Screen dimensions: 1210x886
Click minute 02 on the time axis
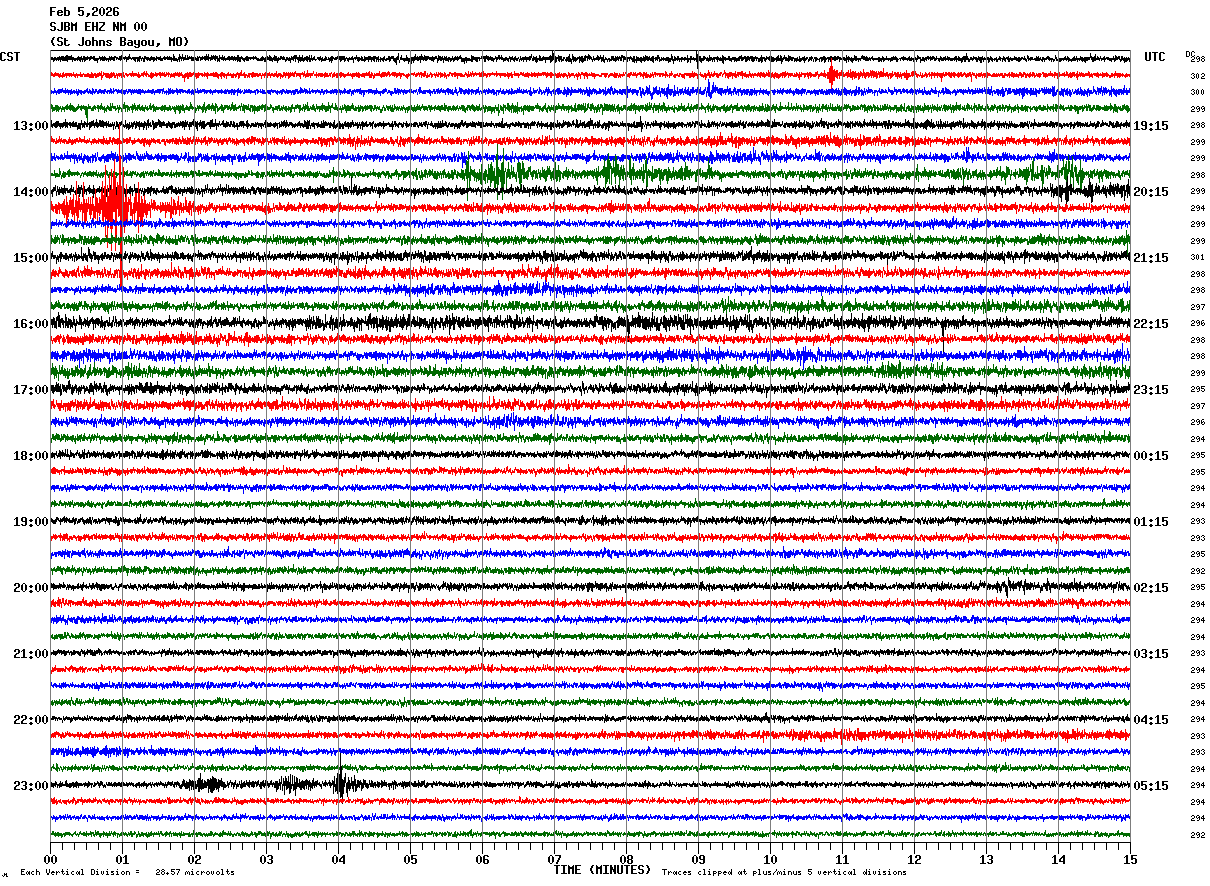[194, 859]
